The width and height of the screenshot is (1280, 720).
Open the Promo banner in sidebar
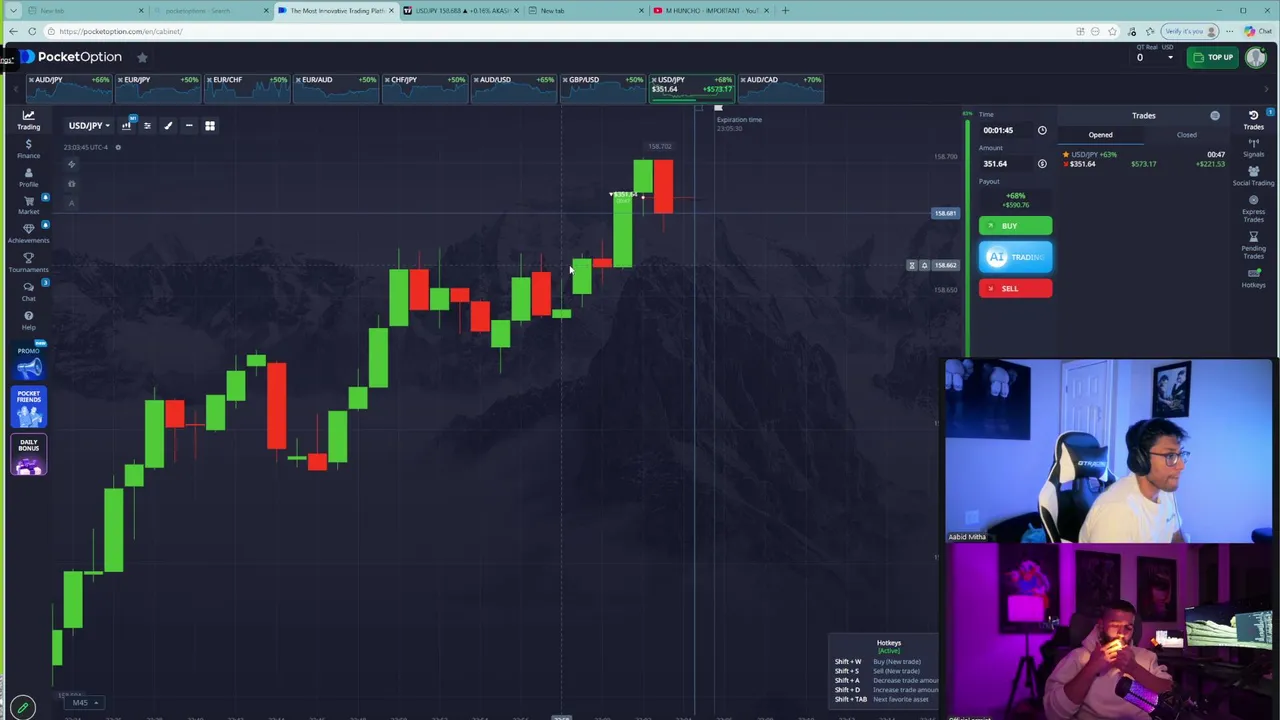(28, 362)
